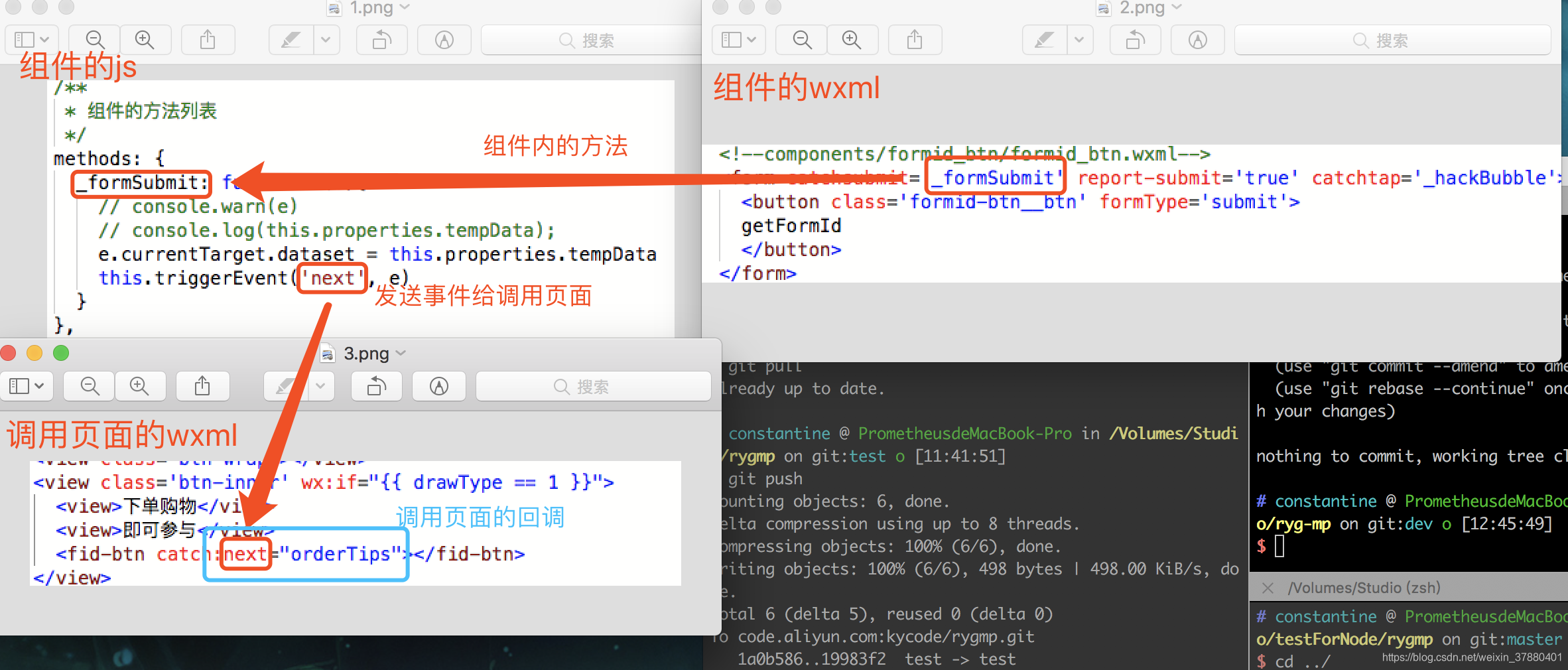Share the 2.png image
This screenshot has width=1568, height=670.
(915, 40)
